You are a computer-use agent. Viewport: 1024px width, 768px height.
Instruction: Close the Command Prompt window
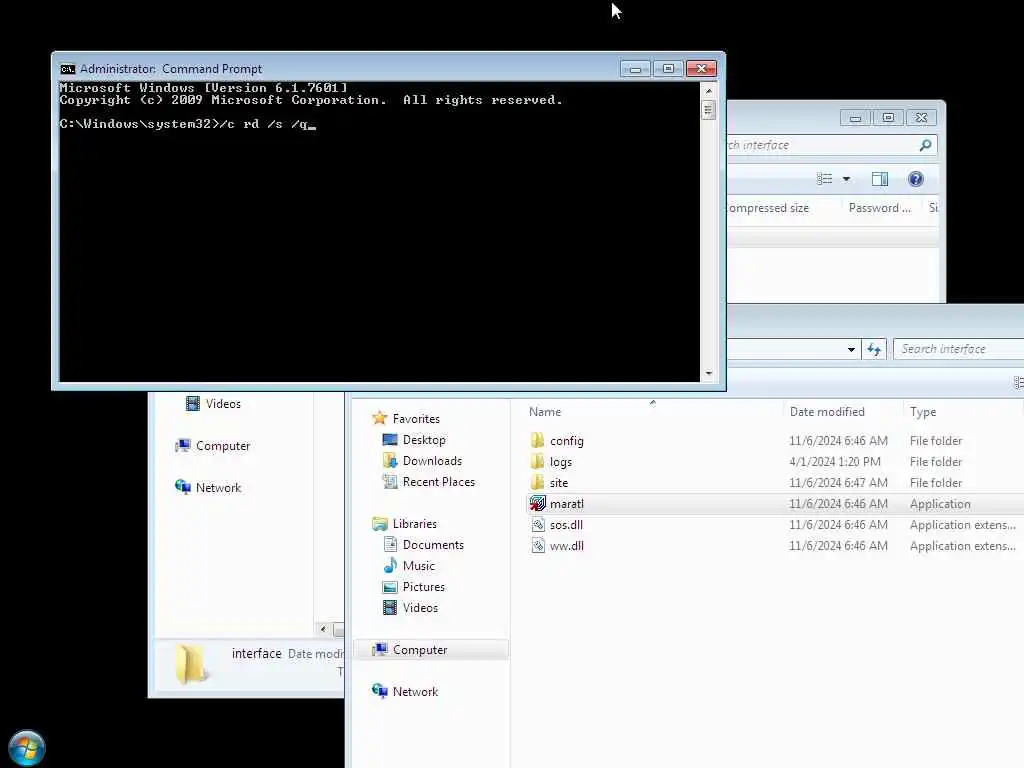[x=701, y=69]
